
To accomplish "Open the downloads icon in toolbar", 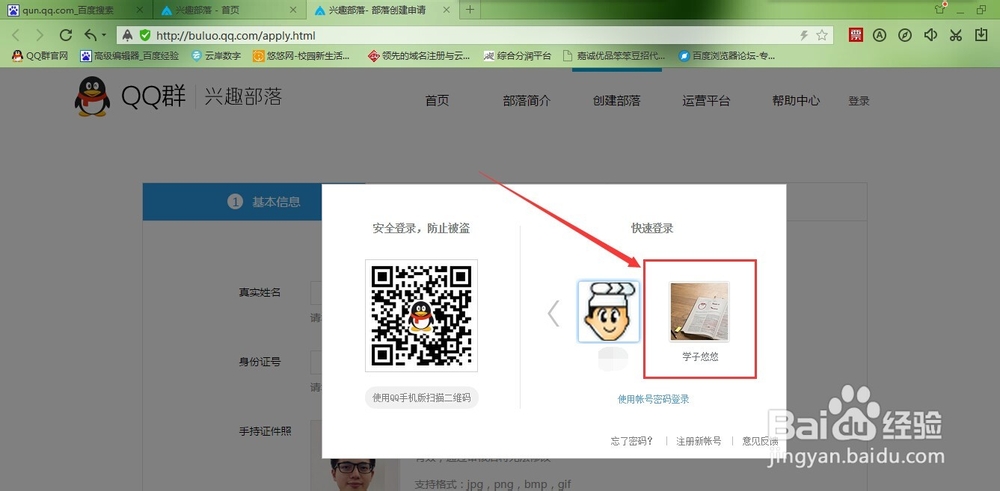I will click(981, 35).
